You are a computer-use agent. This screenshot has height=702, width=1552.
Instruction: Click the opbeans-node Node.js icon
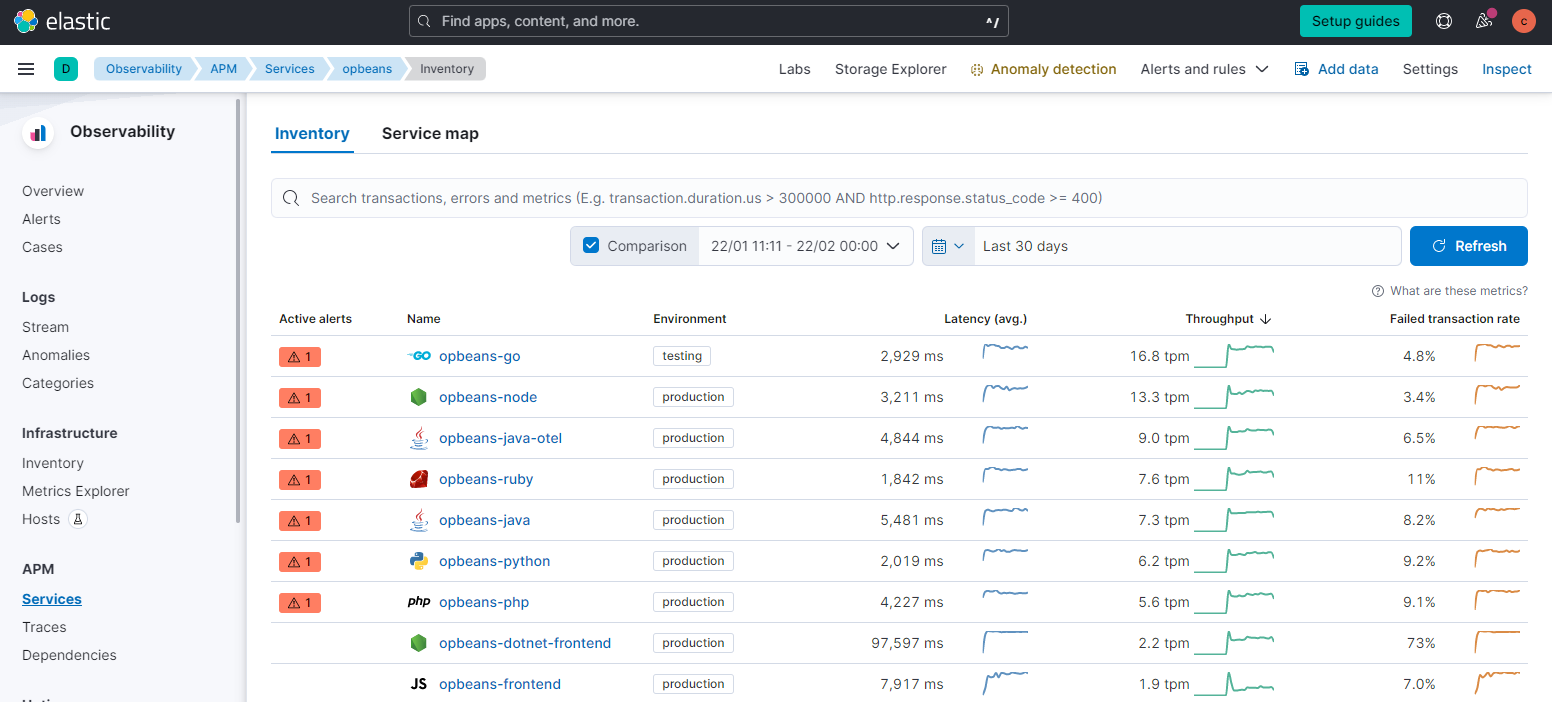(x=419, y=397)
